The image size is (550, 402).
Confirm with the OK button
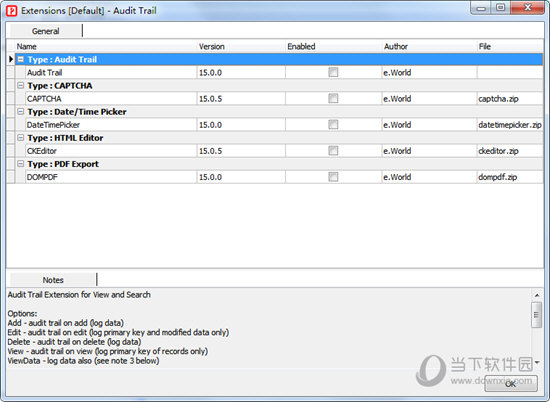(511, 384)
